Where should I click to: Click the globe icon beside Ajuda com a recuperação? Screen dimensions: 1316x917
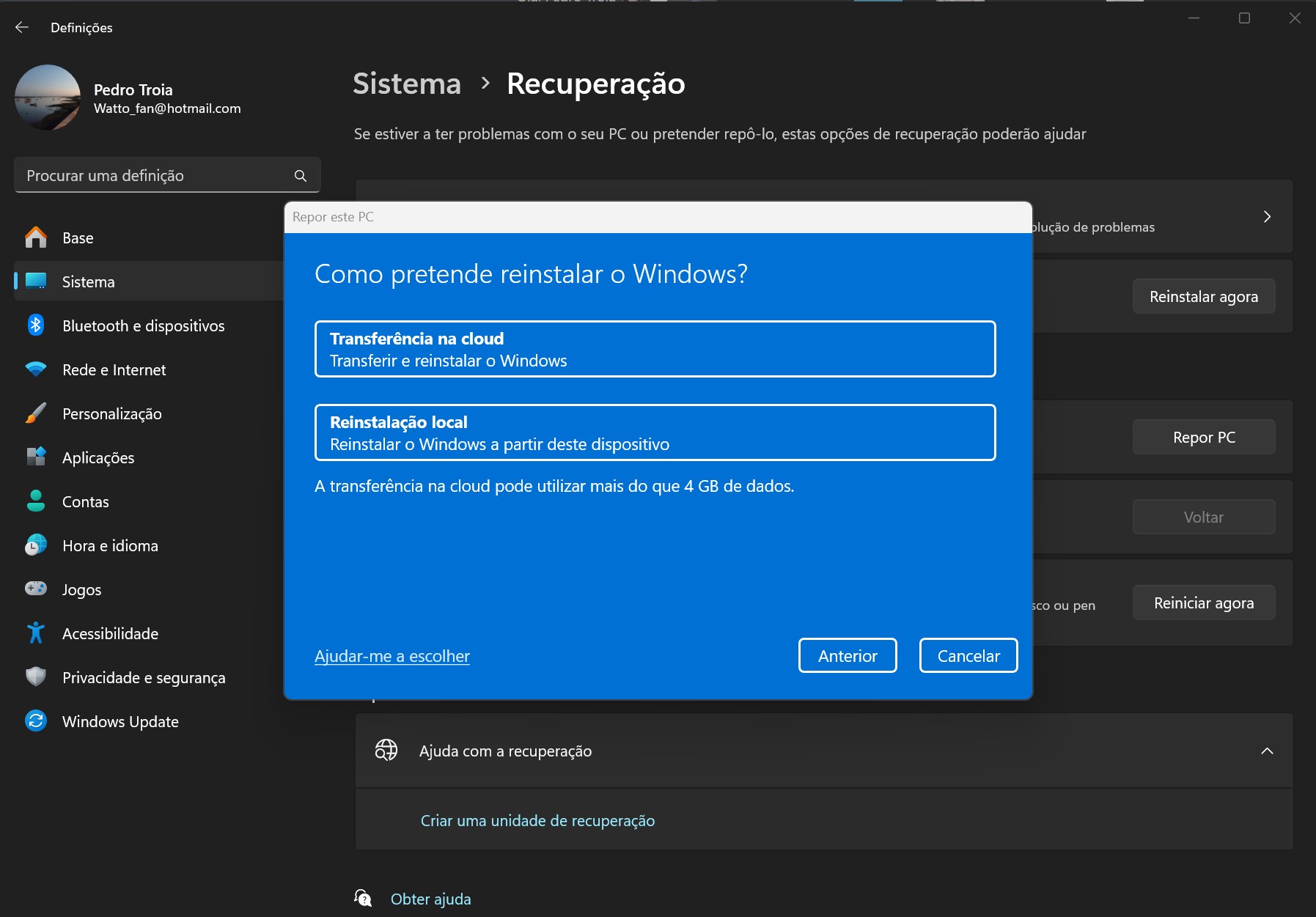point(386,751)
